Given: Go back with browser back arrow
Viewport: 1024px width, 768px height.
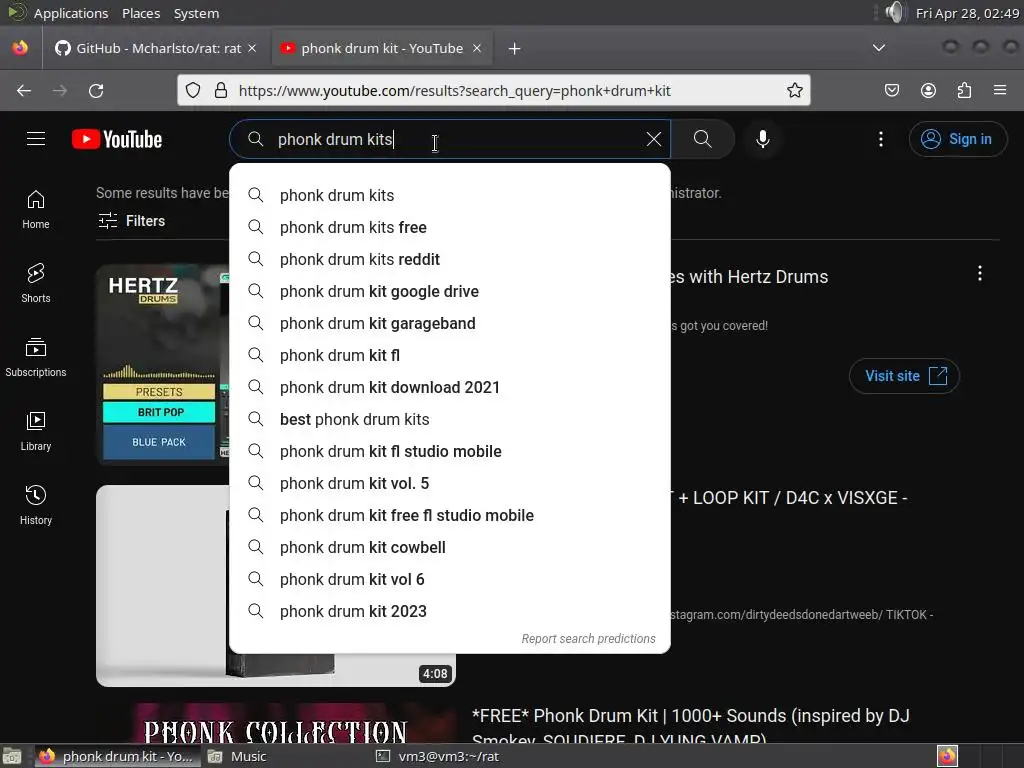Looking at the screenshot, I should point(24,91).
